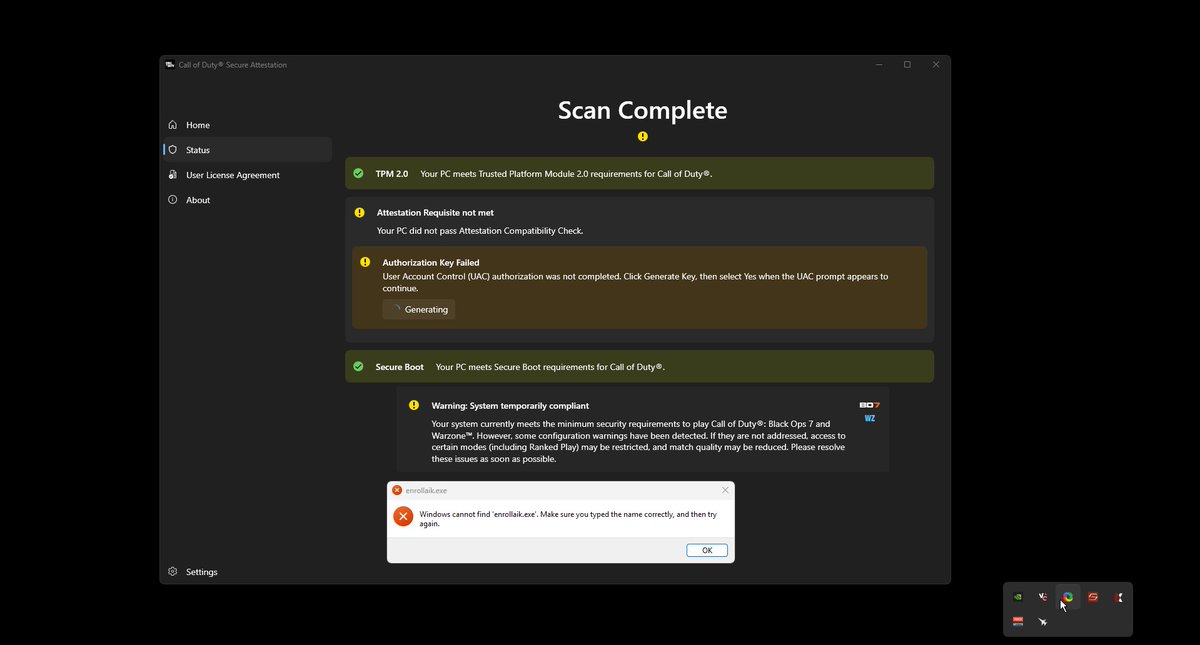Click the warning icon beside System temporarily compliant

point(414,405)
